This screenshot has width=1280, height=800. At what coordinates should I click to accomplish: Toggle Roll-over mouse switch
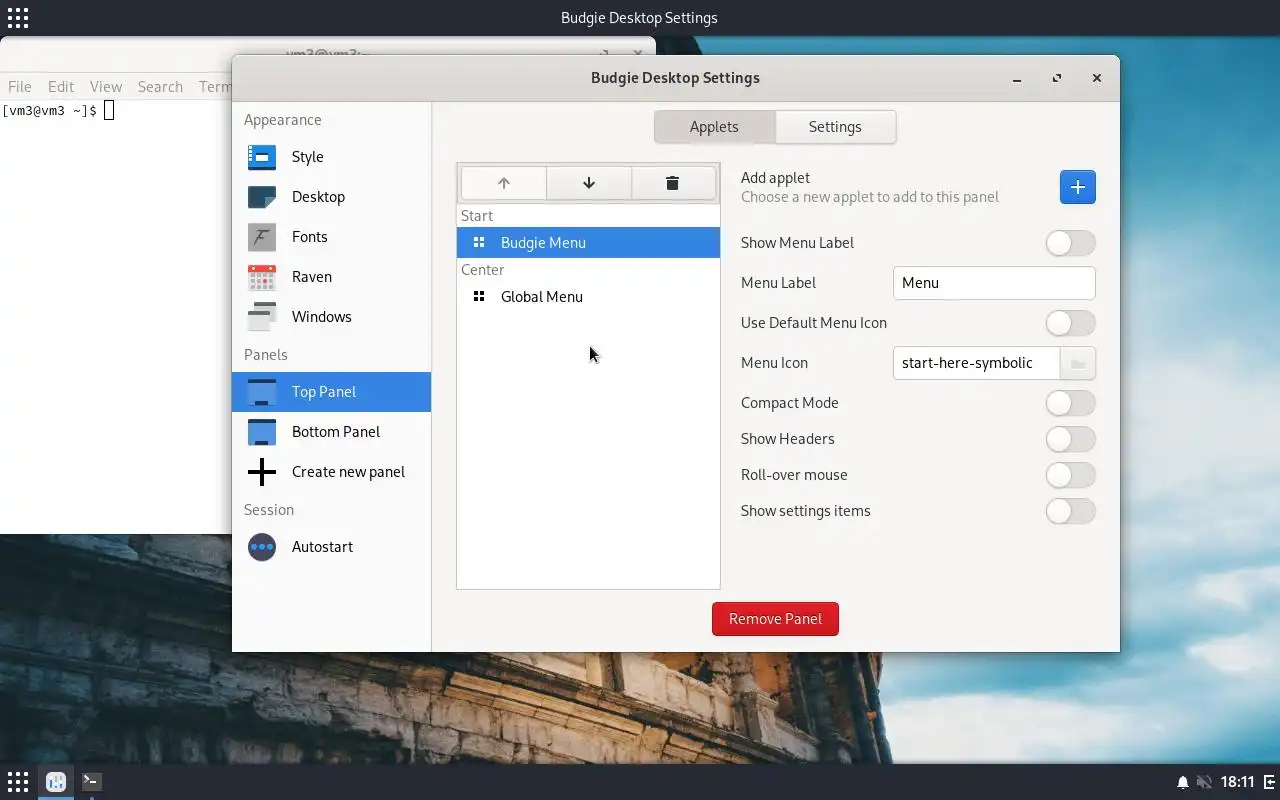click(1070, 475)
